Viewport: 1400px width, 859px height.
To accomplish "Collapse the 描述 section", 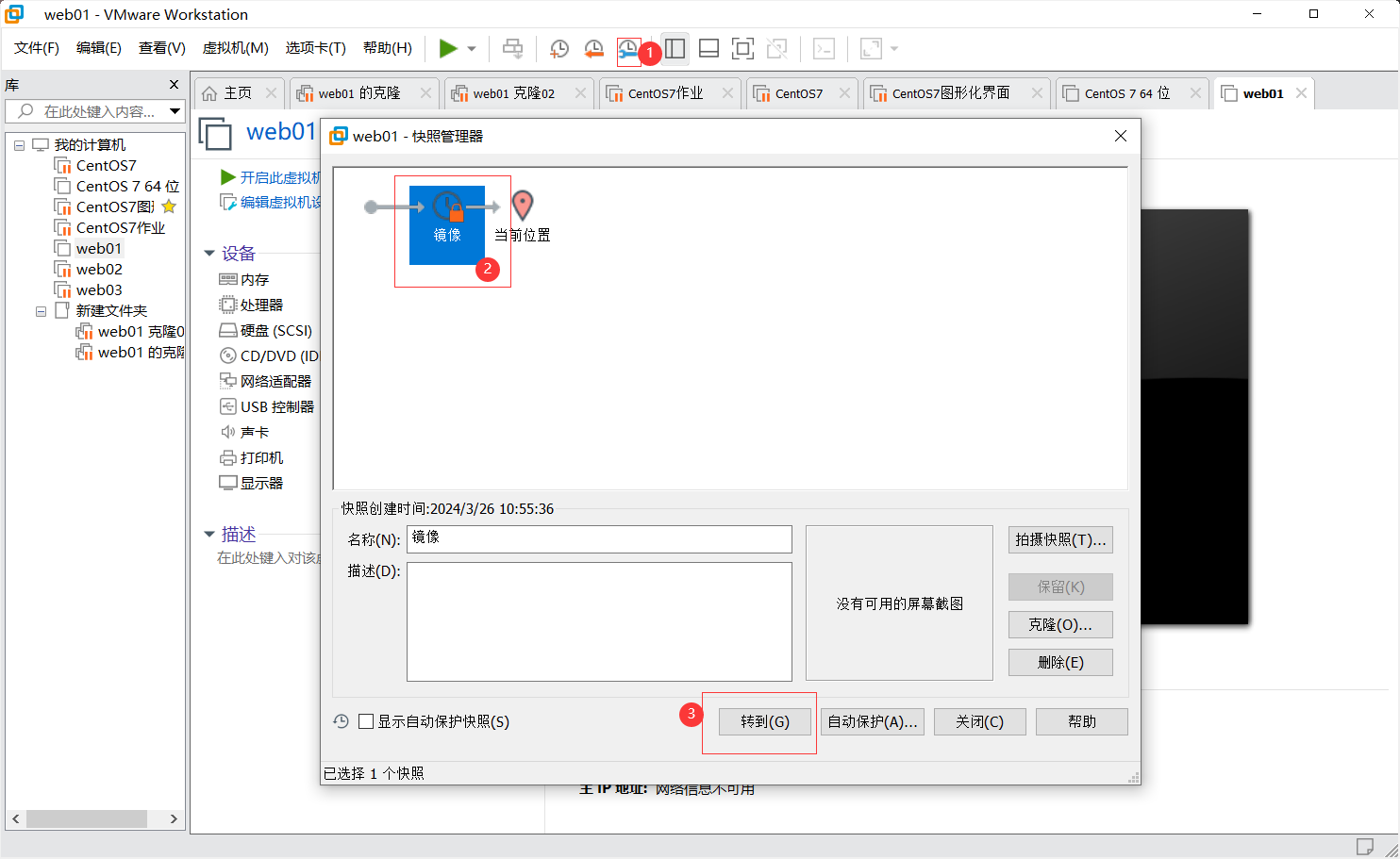I will coord(209,534).
